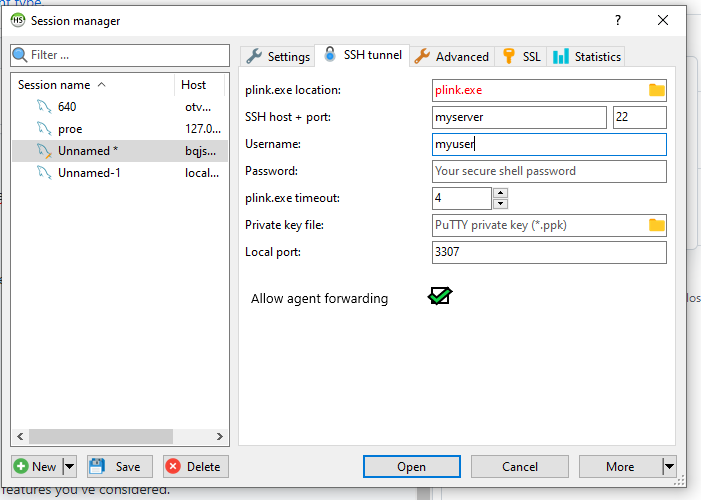
Task: Click the More button
Action: (x=621, y=466)
